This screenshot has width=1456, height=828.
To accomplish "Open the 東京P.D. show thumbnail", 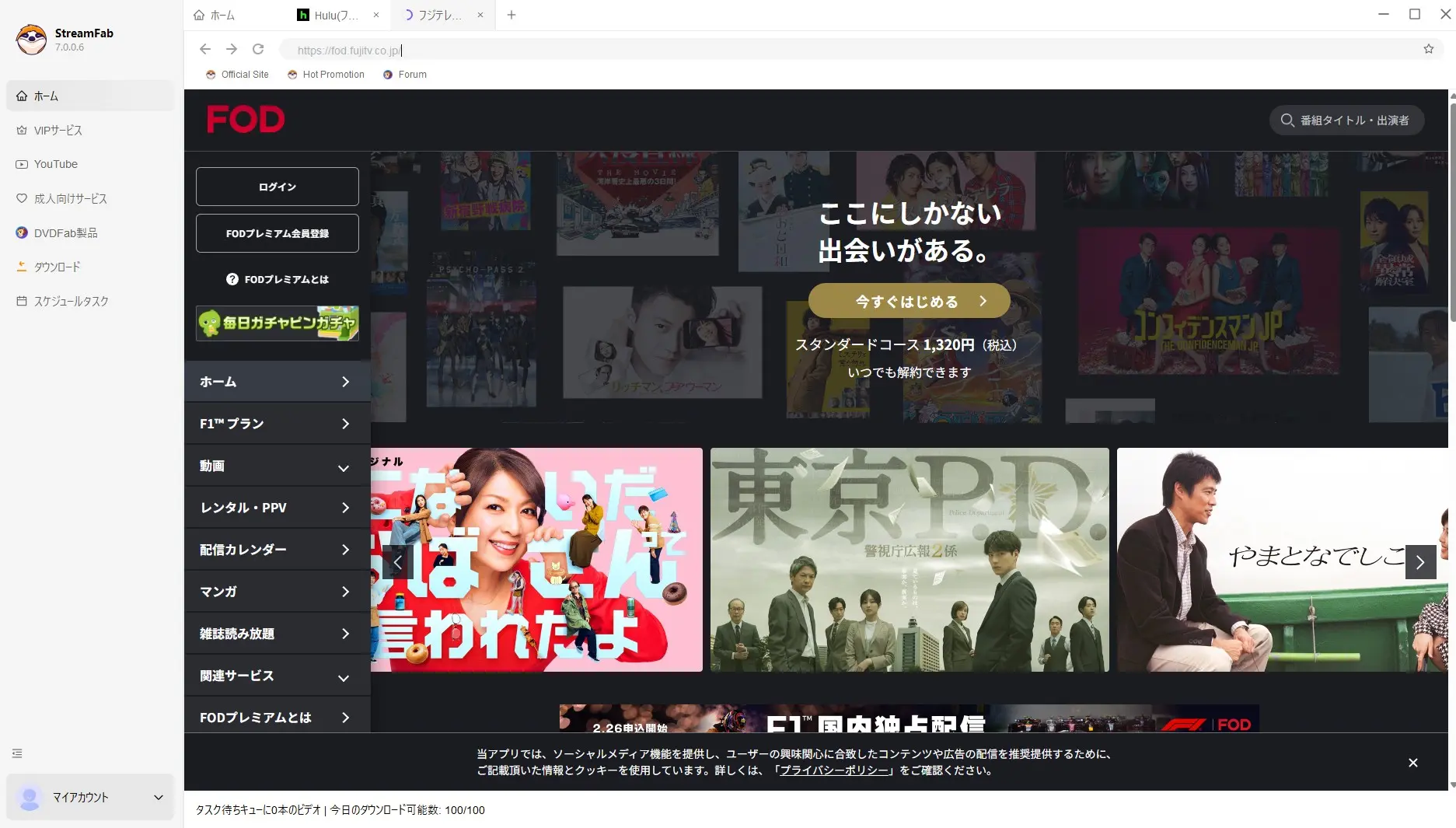I will 910,560.
